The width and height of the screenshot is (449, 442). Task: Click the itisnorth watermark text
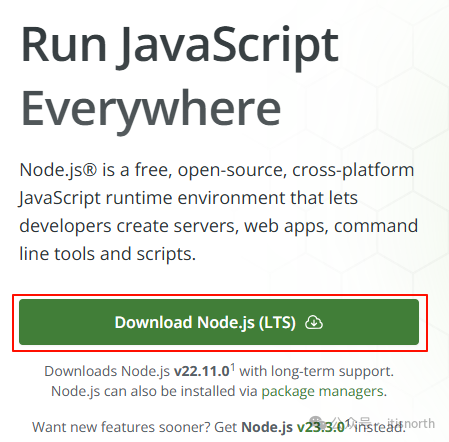coord(411,423)
